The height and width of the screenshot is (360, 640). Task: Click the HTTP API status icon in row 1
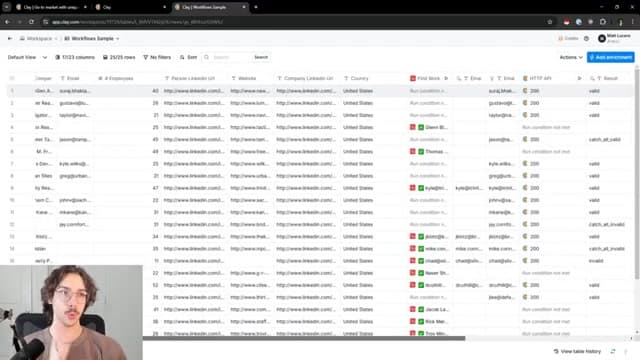coord(525,91)
